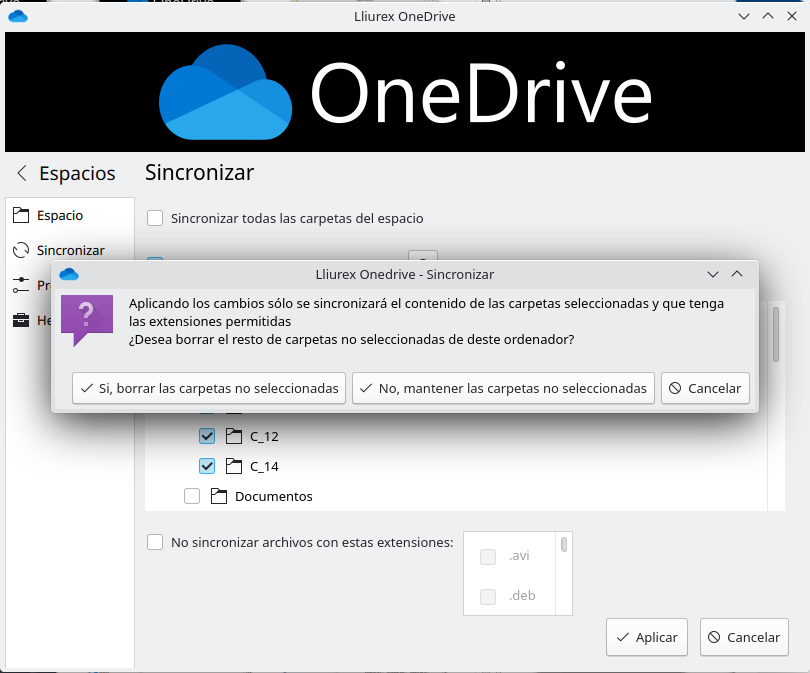
Task: Enable No sincronizar archivos con estas extensiones
Action: (155, 542)
